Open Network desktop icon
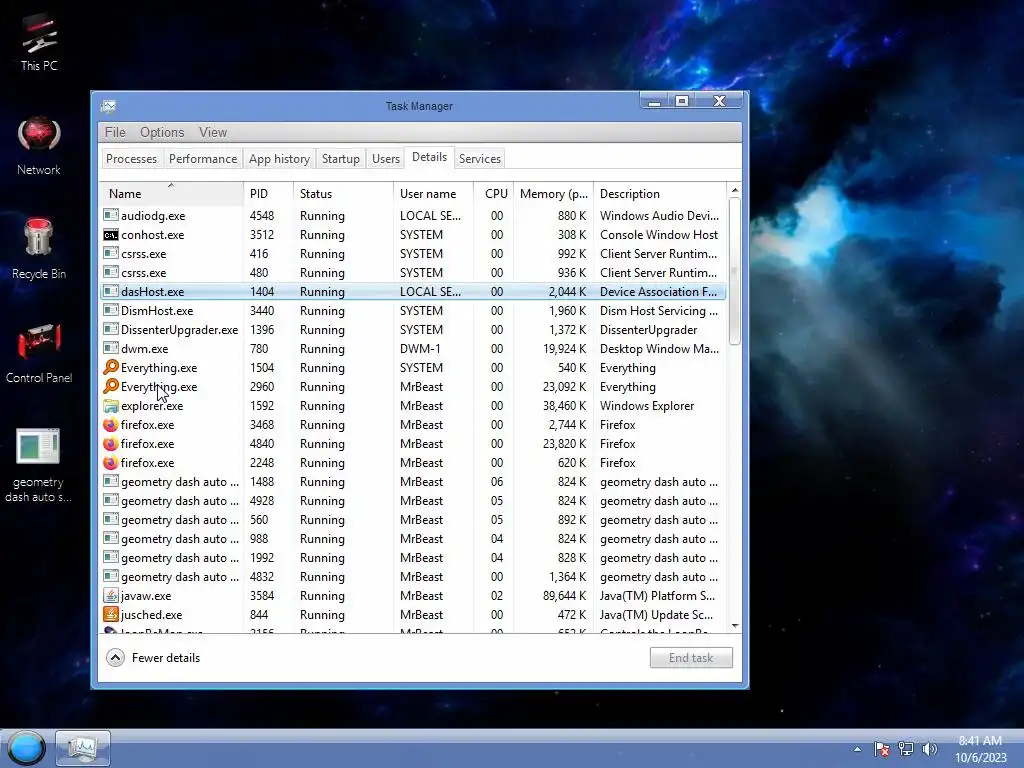The width and height of the screenshot is (1024, 768). click(x=39, y=146)
